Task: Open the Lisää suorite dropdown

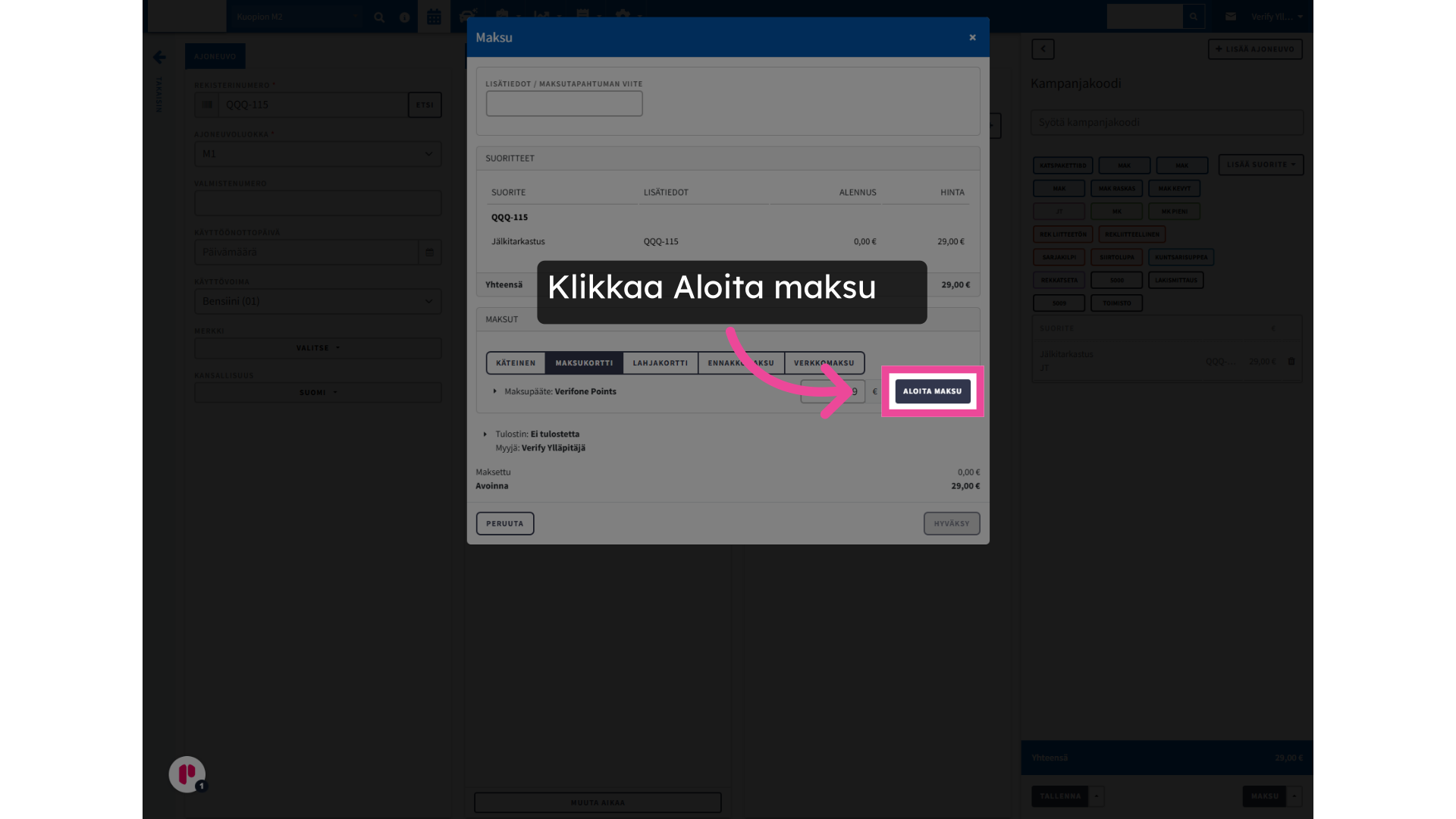Action: pos(1260,165)
